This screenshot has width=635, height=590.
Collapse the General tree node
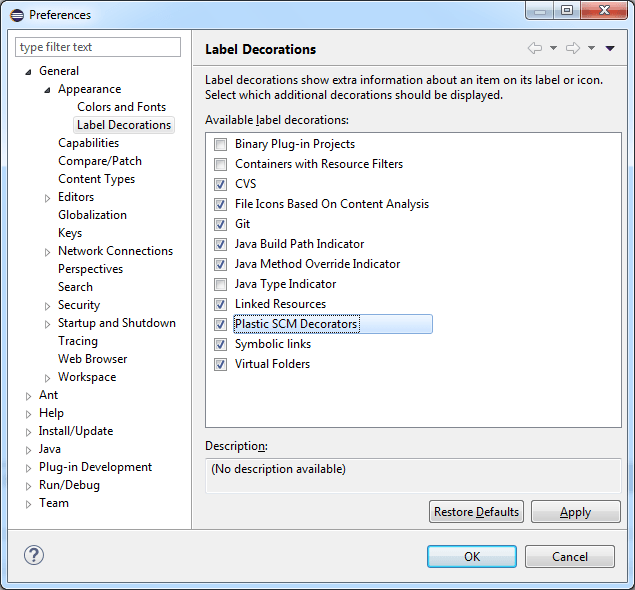tap(28, 72)
